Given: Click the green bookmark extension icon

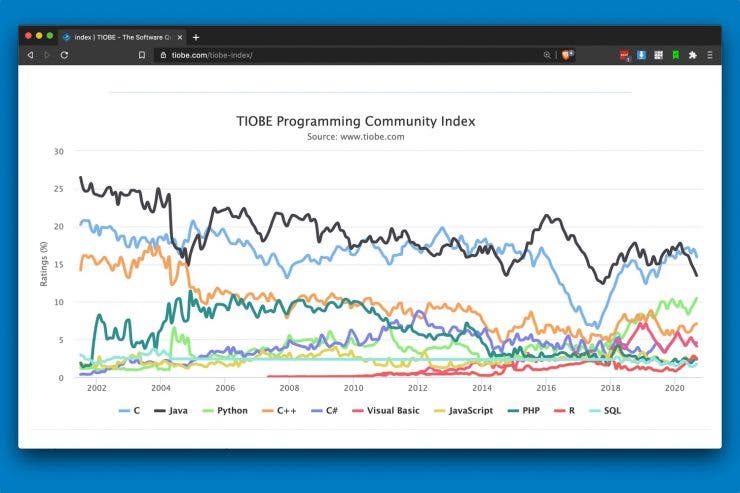Looking at the screenshot, I should click(675, 55).
